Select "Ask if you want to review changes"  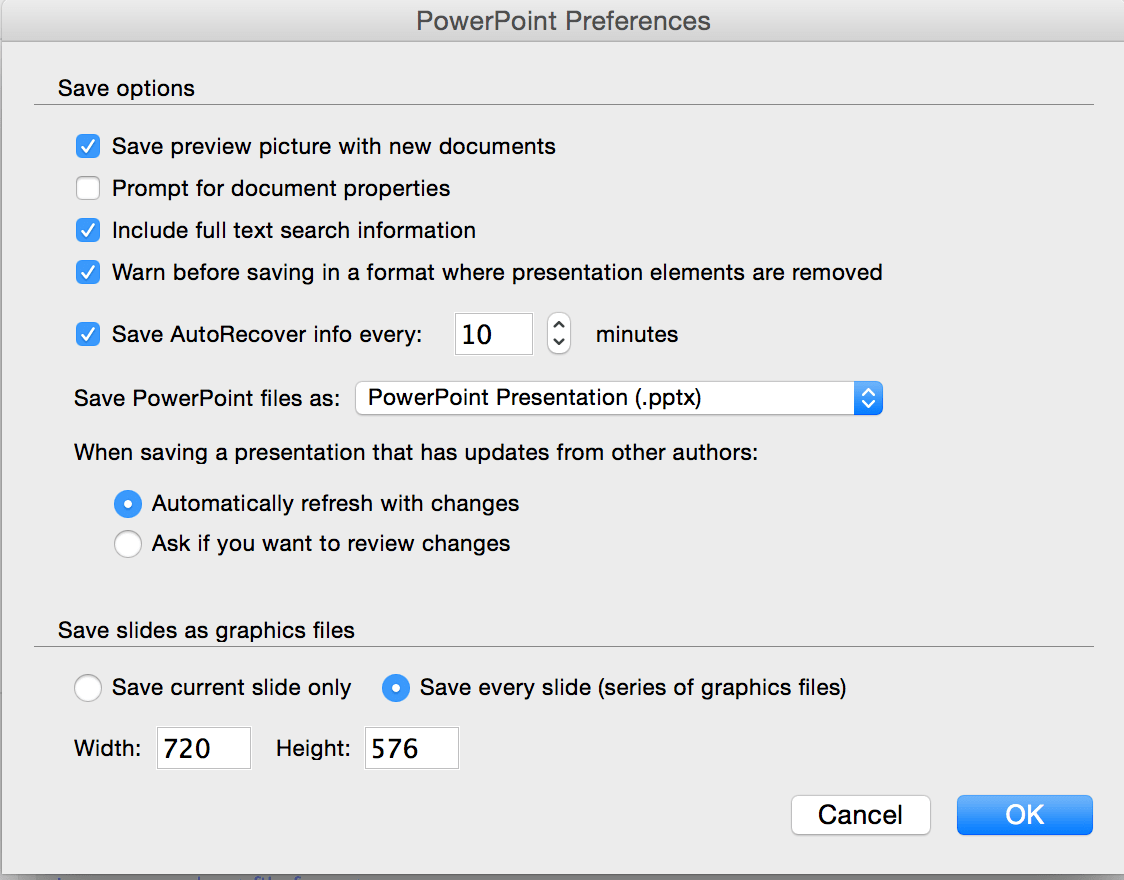point(128,544)
